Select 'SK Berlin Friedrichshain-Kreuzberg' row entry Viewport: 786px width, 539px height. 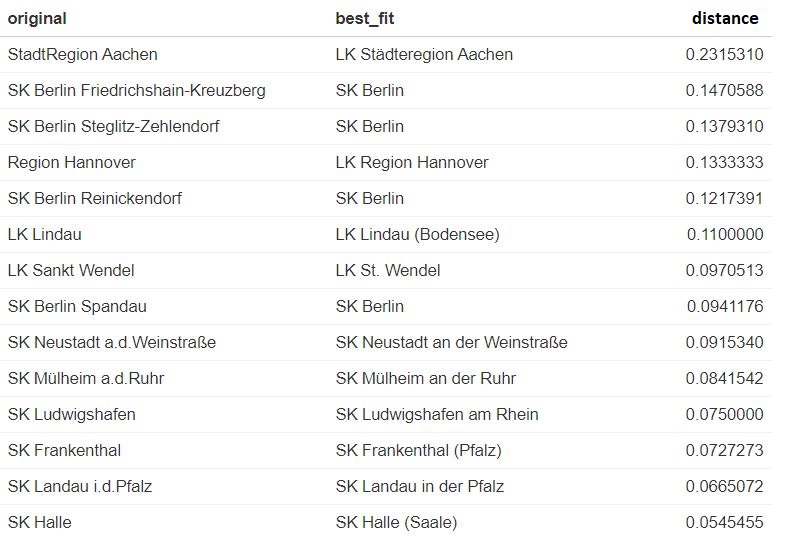click(x=136, y=90)
